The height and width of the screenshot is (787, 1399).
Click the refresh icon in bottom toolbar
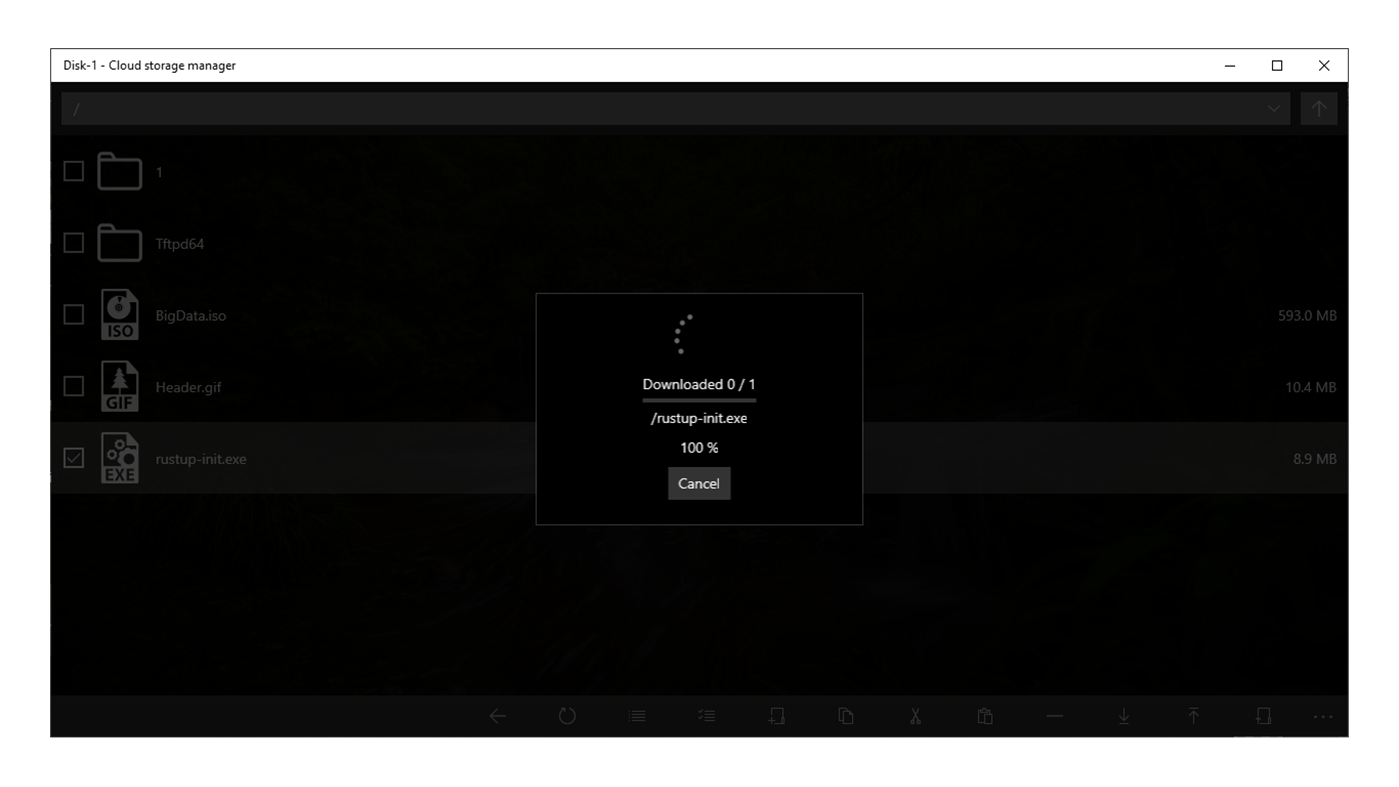(567, 716)
